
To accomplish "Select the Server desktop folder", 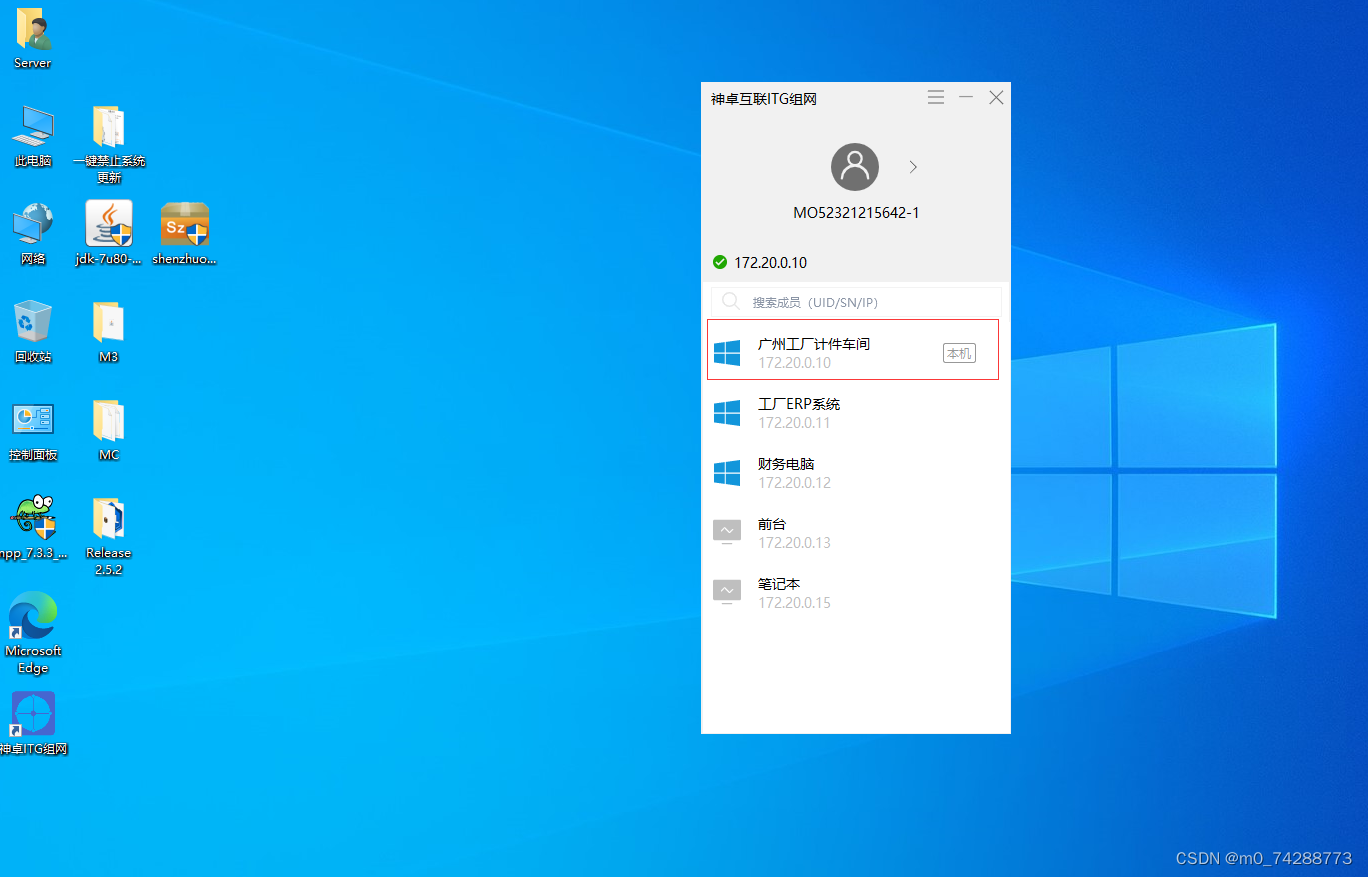I will click(x=32, y=38).
